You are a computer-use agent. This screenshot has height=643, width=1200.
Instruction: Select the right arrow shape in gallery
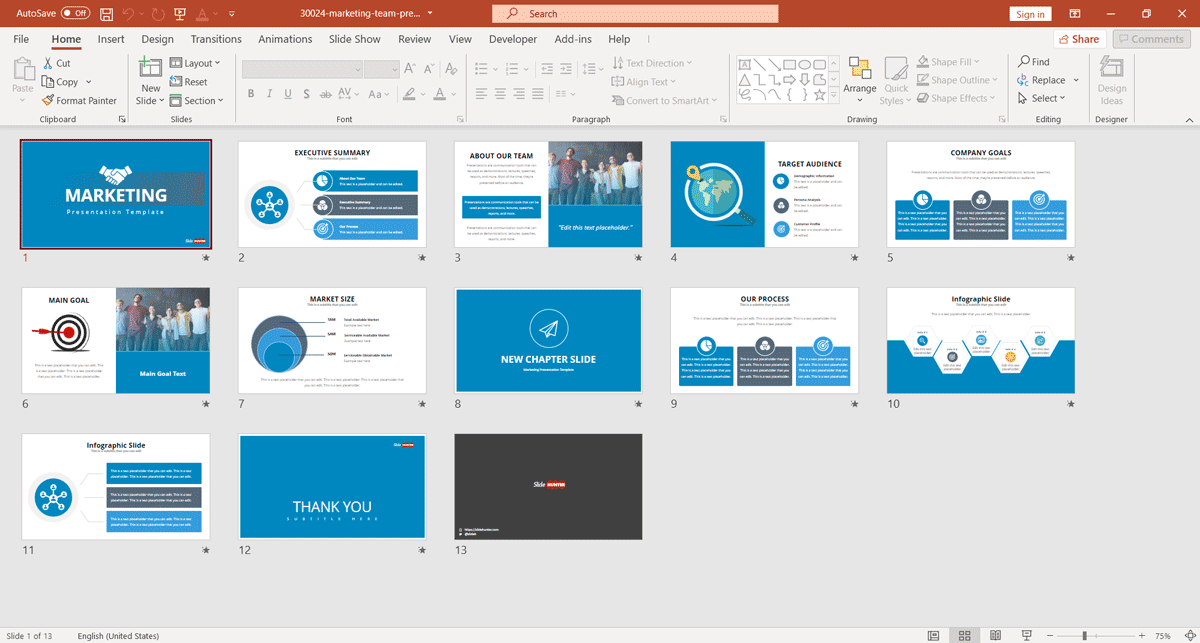(790, 79)
